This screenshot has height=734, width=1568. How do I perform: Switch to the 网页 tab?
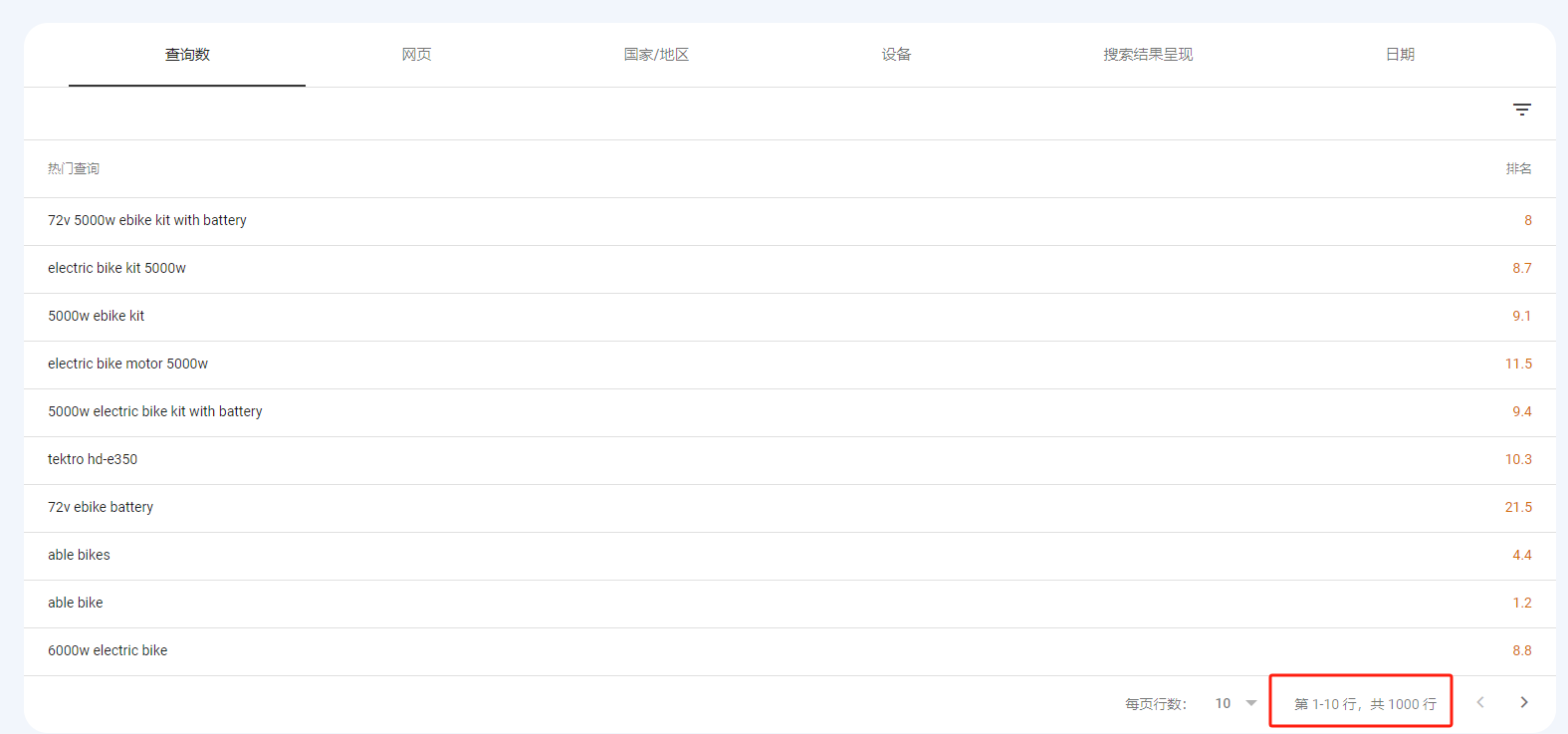[x=416, y=55]
